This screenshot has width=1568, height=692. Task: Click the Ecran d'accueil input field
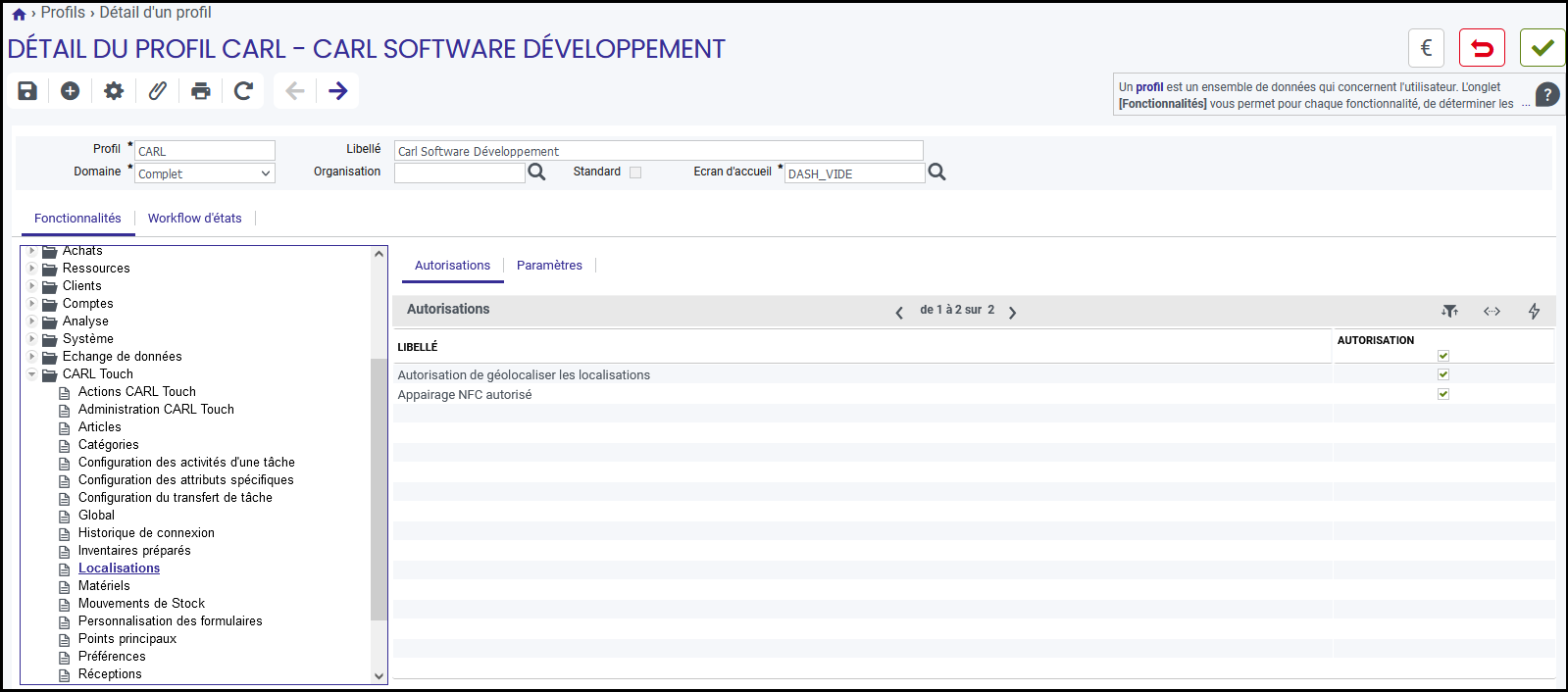coord(855,173)
